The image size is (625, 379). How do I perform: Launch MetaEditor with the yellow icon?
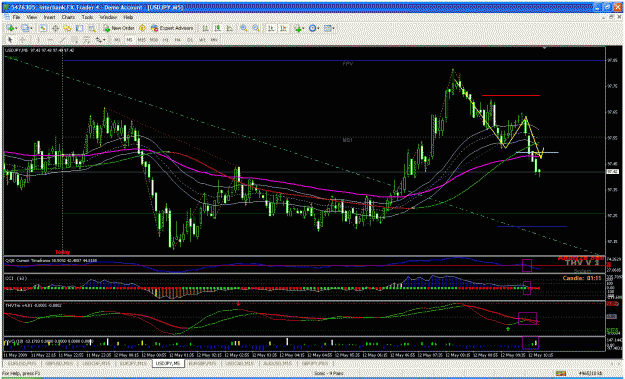point(142,28)
